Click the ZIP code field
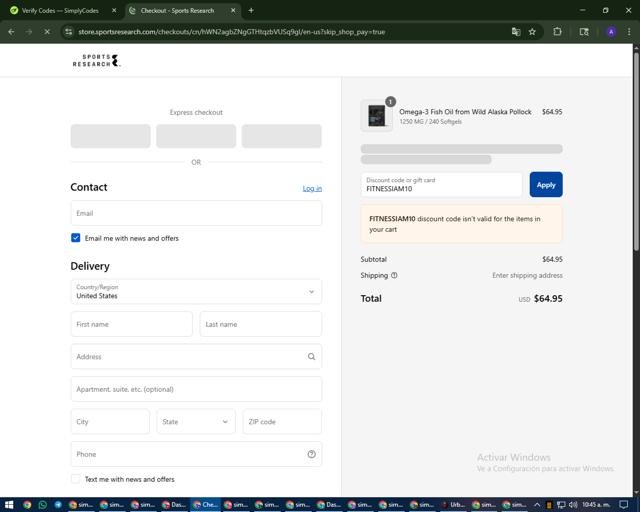This screenshot has width=640, height=512. [282, 421]
